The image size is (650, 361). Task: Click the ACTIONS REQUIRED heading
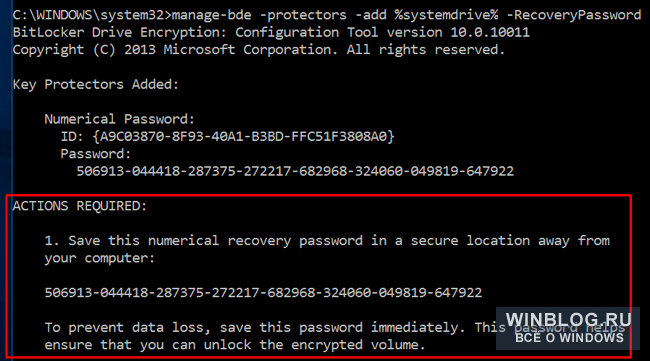pyautogui.click(x=80, y=206)
